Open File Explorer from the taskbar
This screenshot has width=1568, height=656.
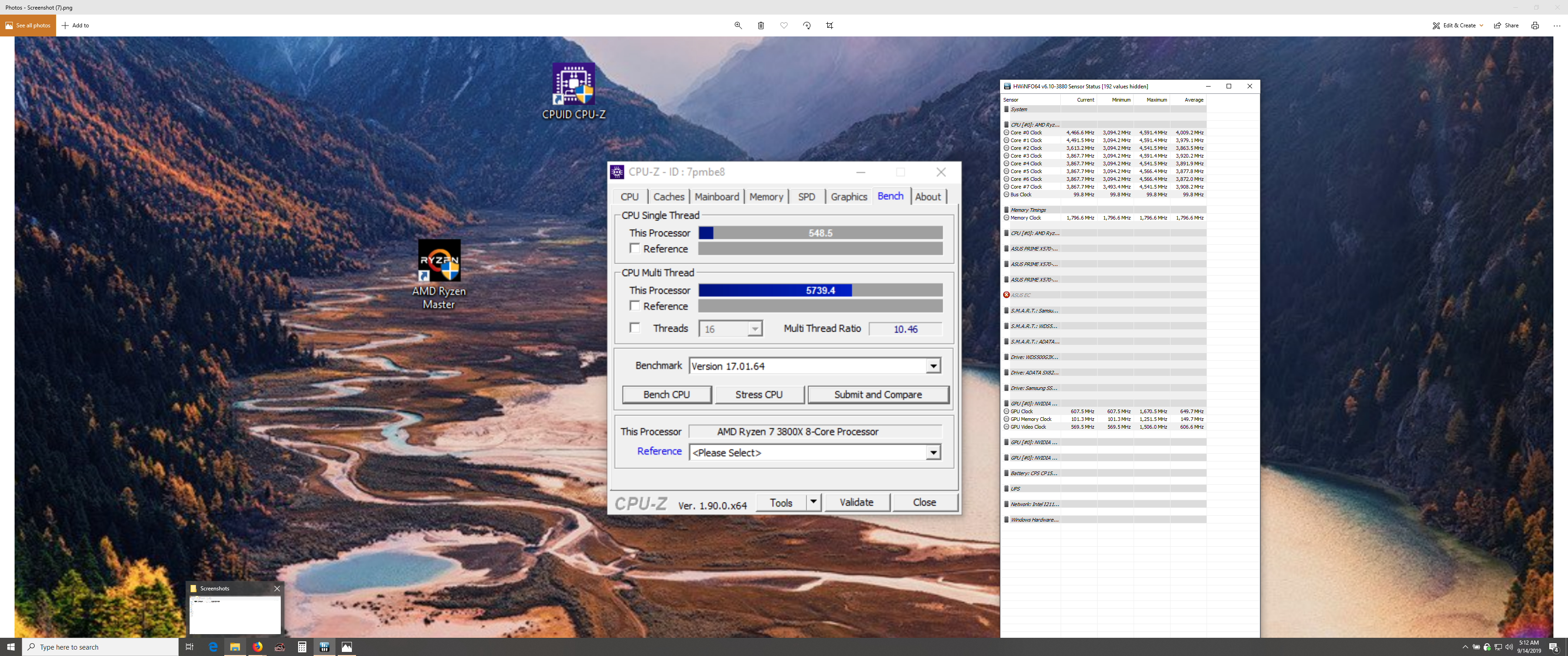click(235, 647)
